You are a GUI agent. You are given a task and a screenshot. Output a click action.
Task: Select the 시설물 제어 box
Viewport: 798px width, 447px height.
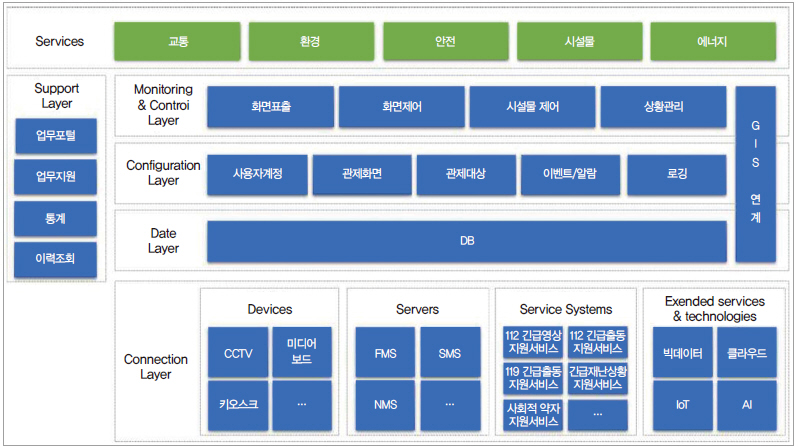533,106
